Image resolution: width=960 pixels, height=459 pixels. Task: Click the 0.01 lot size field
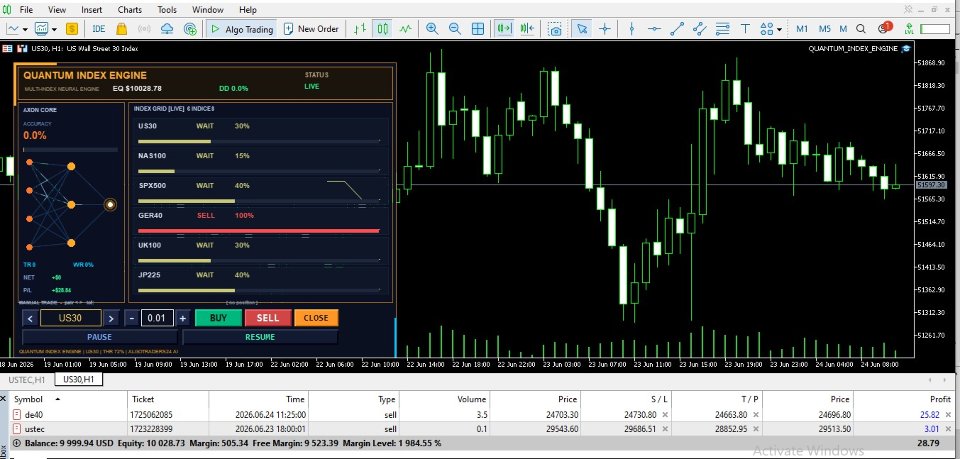pos(157,318)
